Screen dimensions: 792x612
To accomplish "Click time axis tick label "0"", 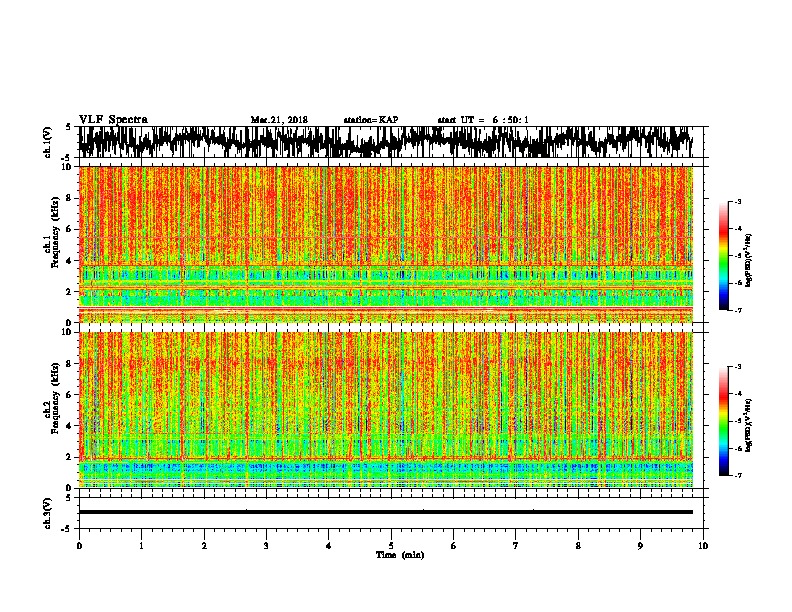I will pyautogui.click(x=79, y=546).
